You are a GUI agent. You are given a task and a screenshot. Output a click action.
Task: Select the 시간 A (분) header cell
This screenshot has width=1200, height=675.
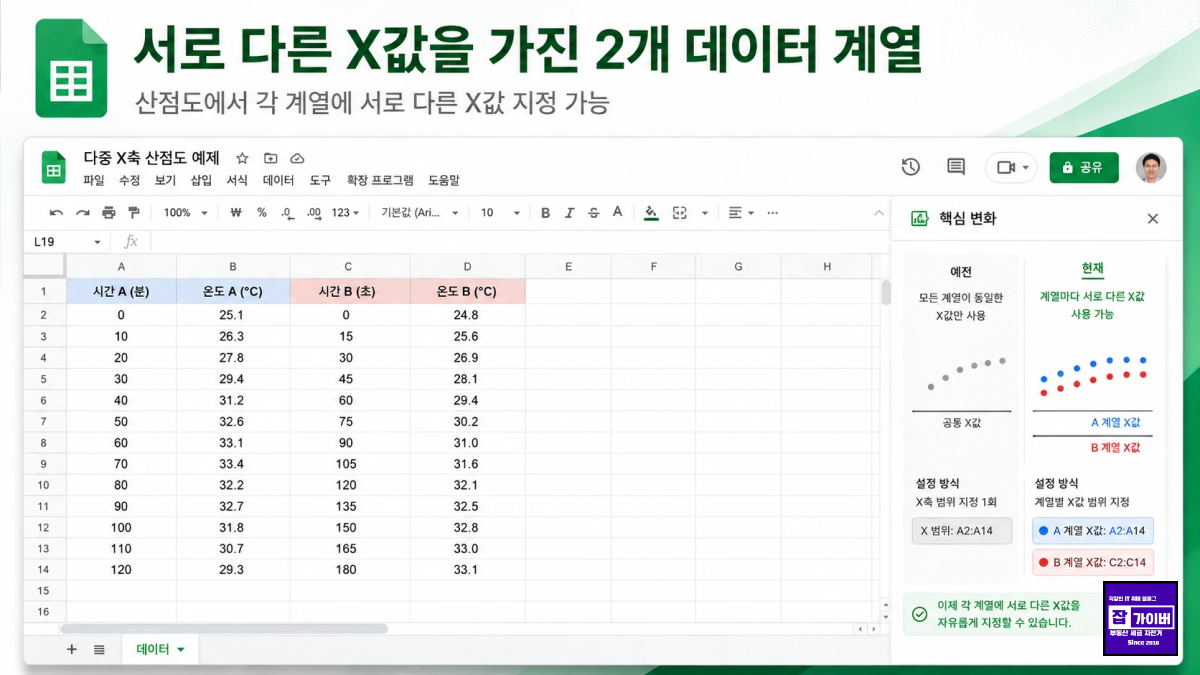pyautogui.click(x=121, y=292)
